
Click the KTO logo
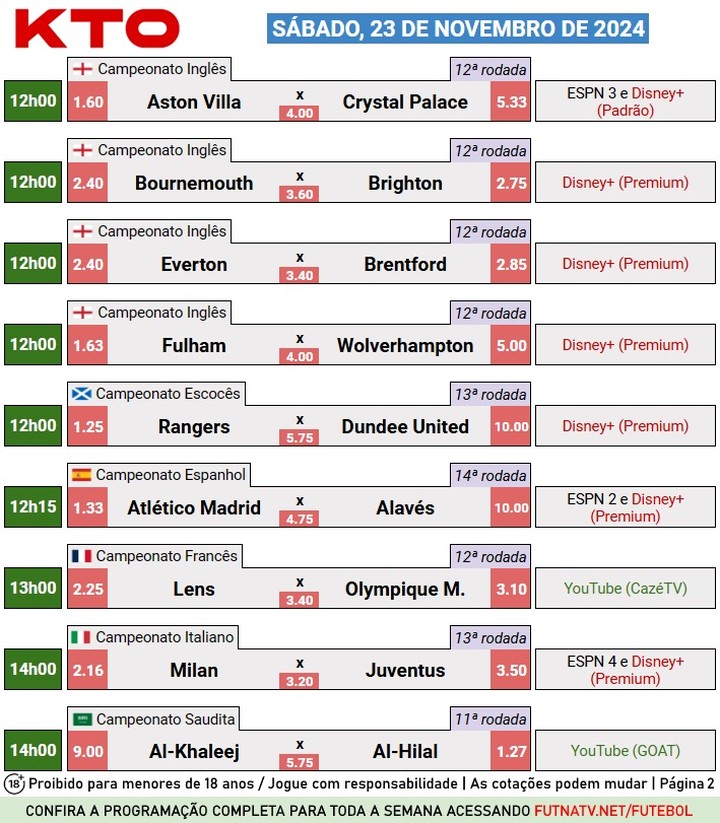click(x=97, y=28)
